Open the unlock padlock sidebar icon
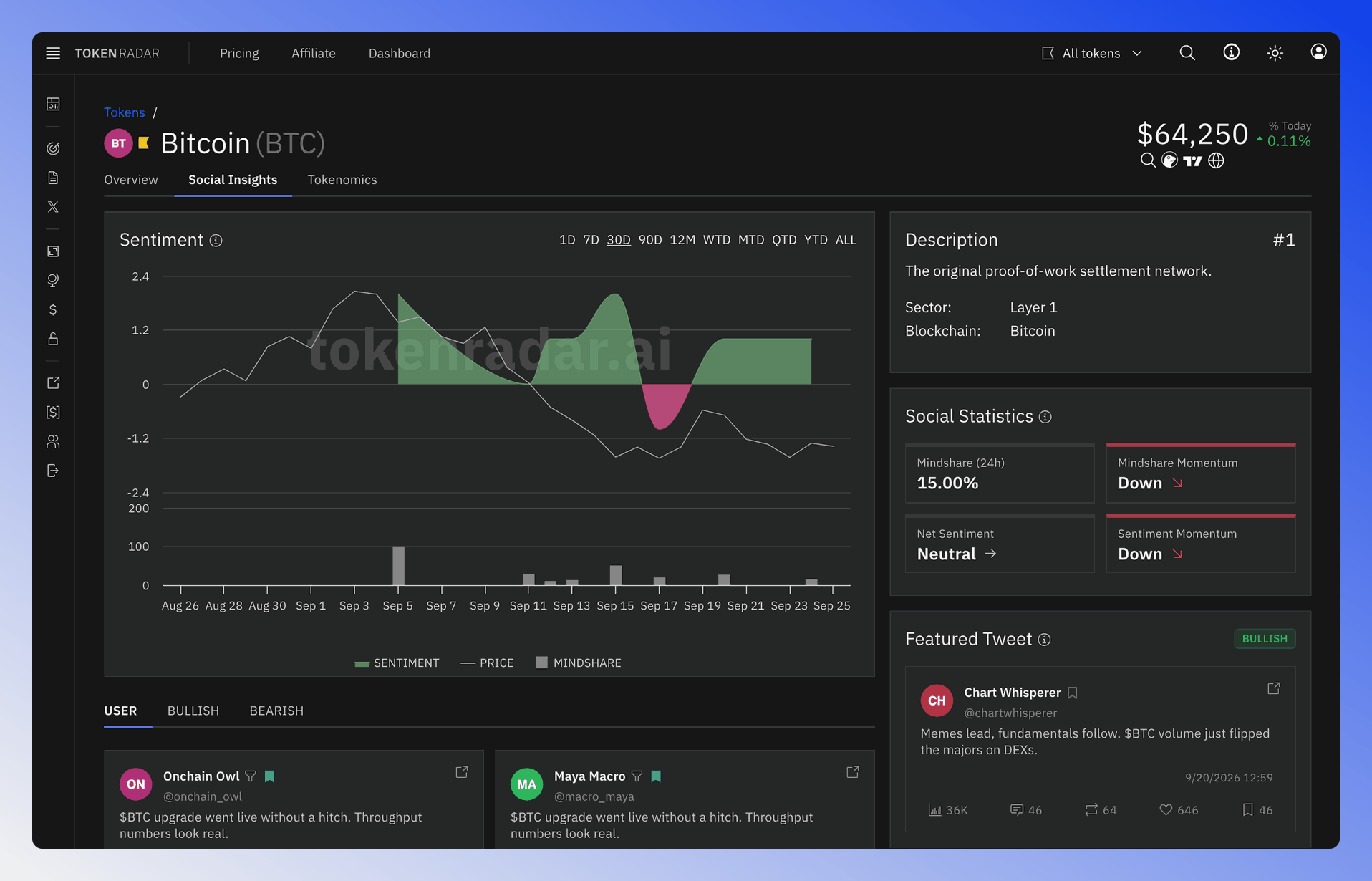Screen dimensions: 1372x881 pos(53,339)
